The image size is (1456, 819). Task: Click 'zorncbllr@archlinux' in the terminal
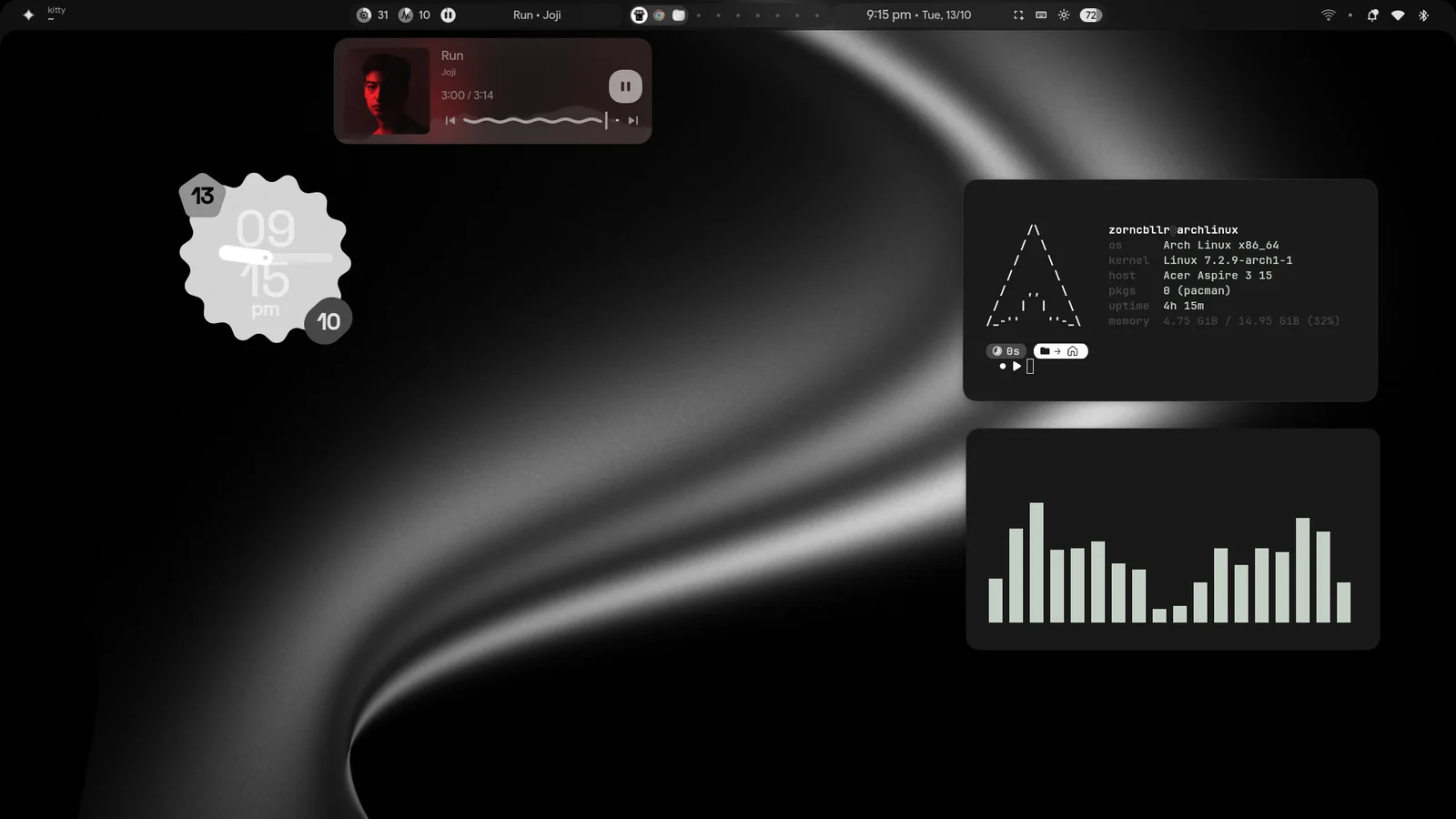[x=1173, y=229]
